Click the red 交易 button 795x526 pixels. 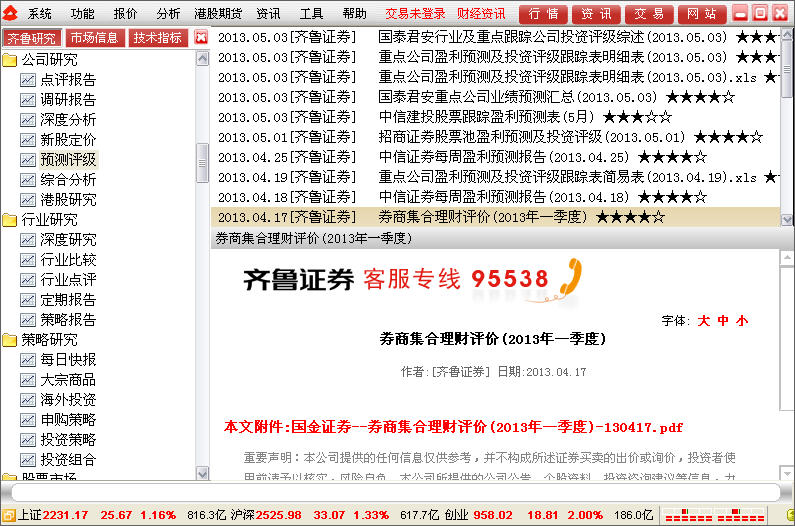pyautogui.click(x=649, y=14)
